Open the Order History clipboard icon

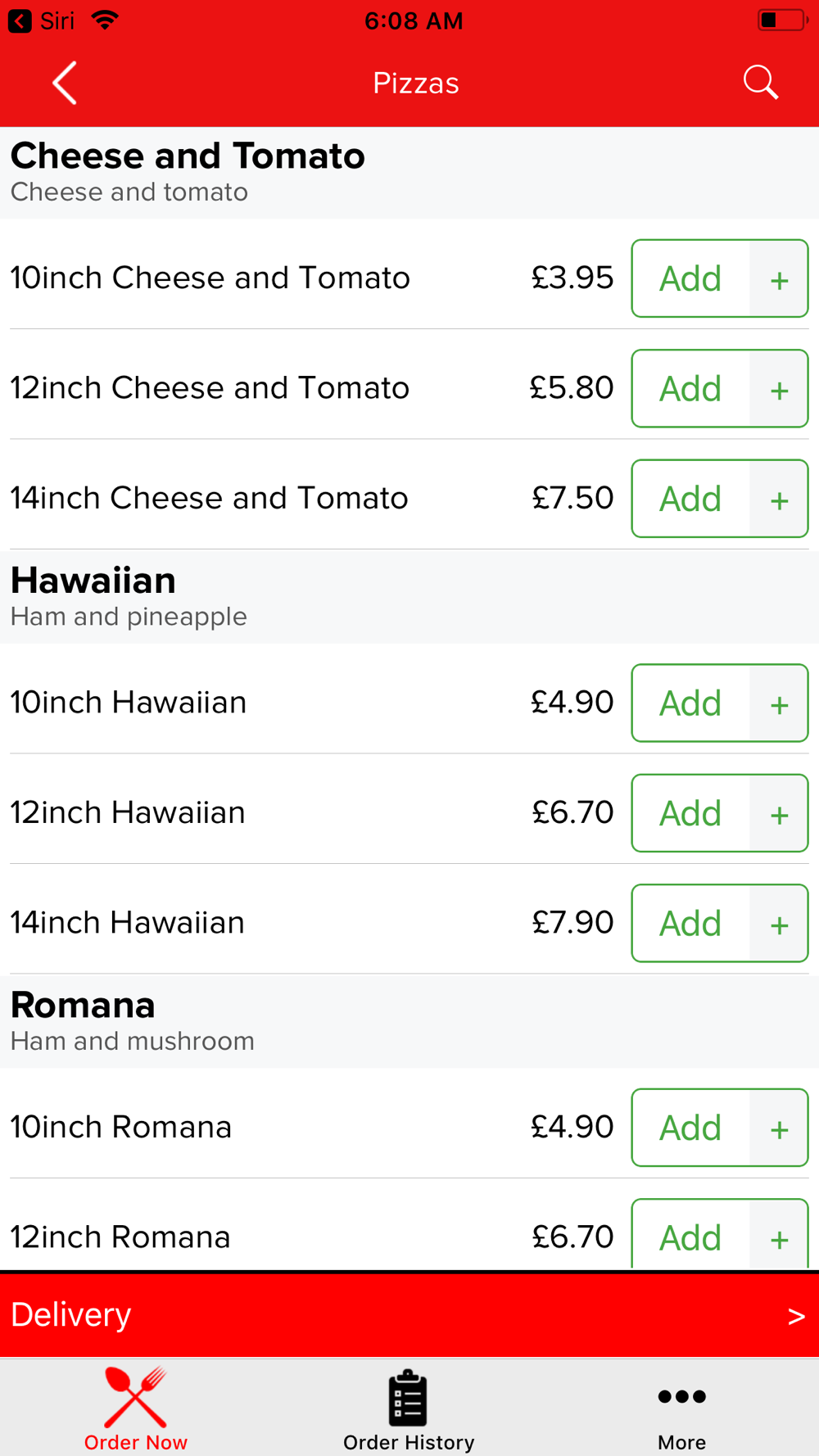click(408, 1398)
